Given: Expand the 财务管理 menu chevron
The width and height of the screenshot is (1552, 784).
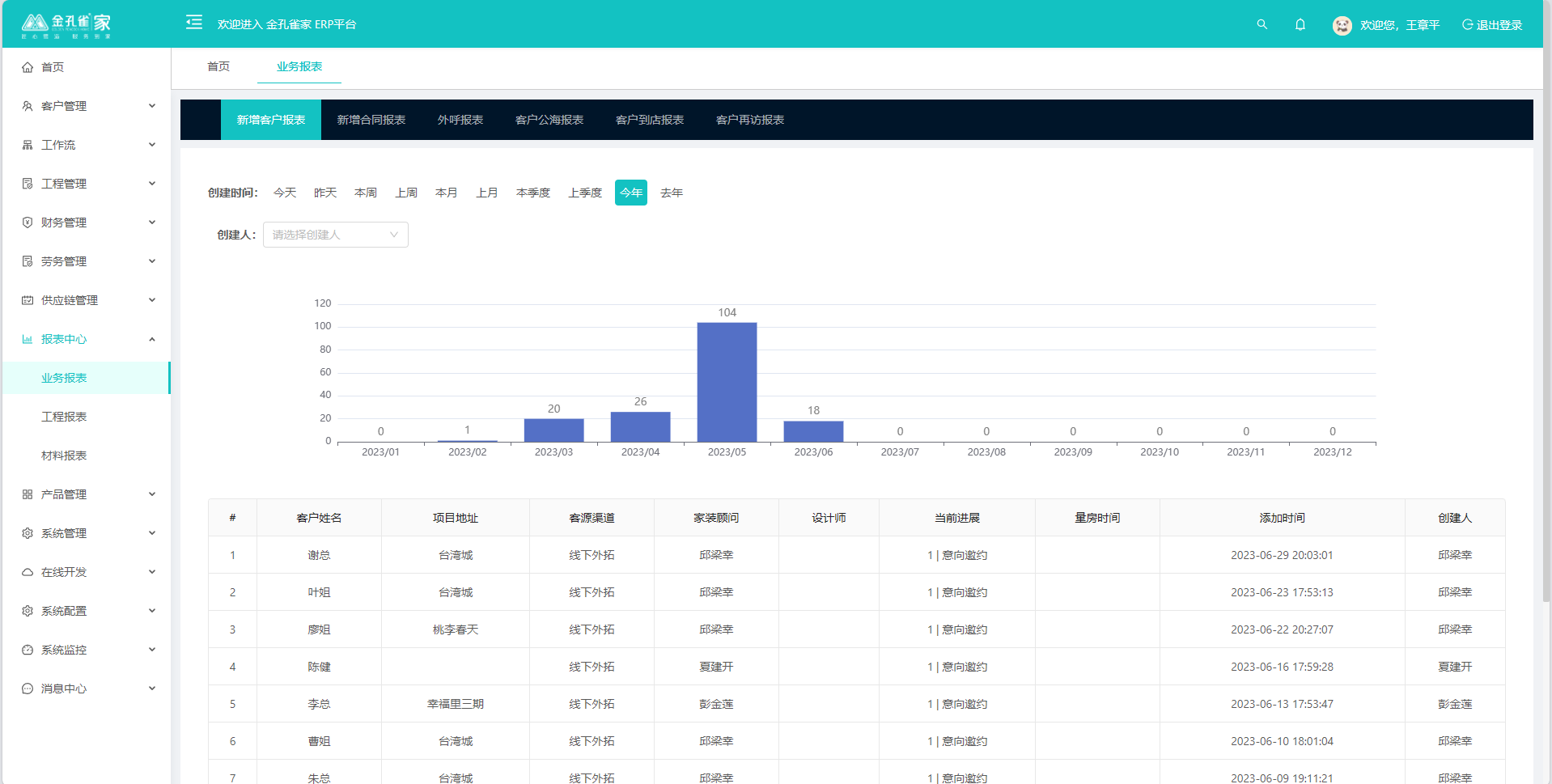Looking at the screenshot, I should coord(152,222).
